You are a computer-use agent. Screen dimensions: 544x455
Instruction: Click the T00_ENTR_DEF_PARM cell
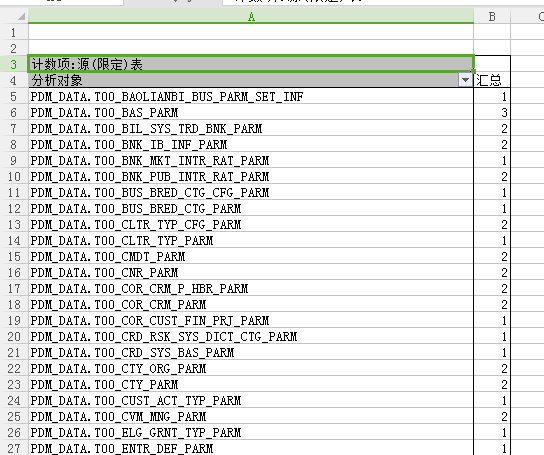click(251, 448)
